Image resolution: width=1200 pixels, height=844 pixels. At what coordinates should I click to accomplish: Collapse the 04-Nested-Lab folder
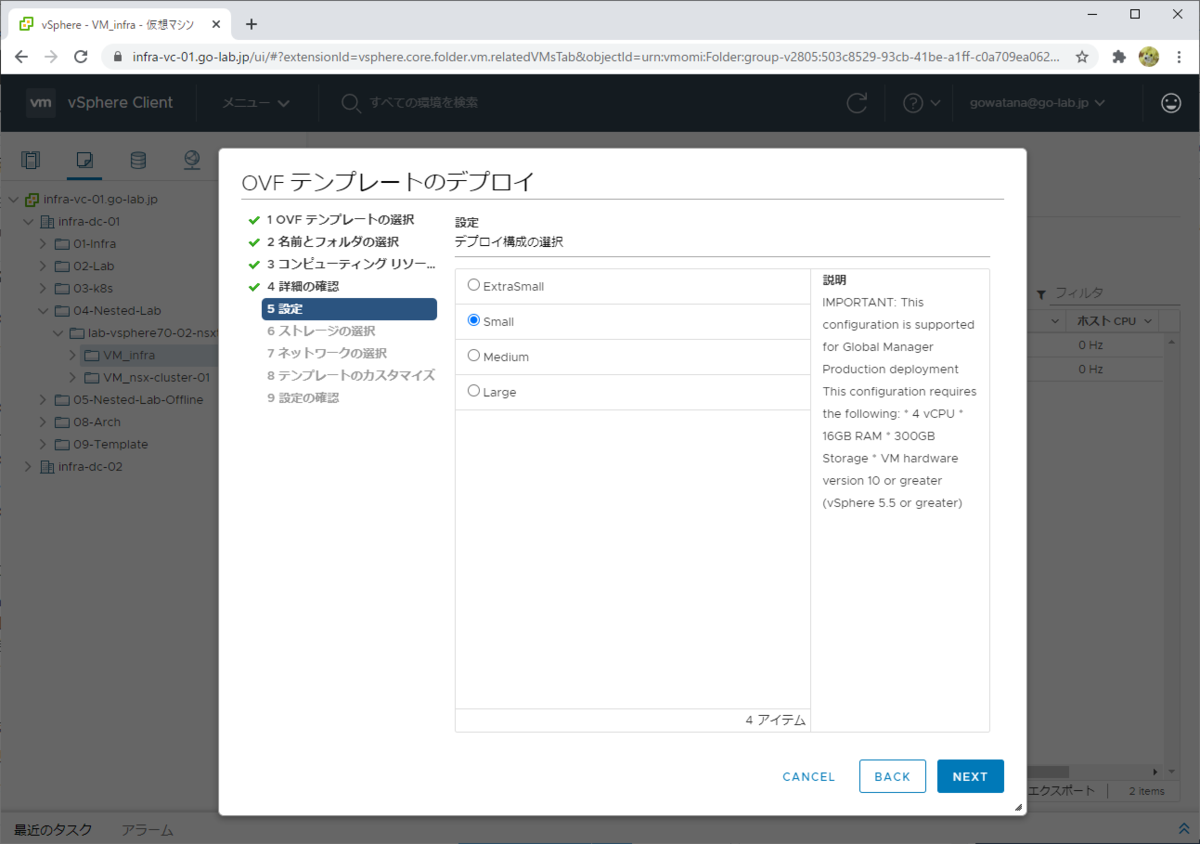tap(43, 311)
